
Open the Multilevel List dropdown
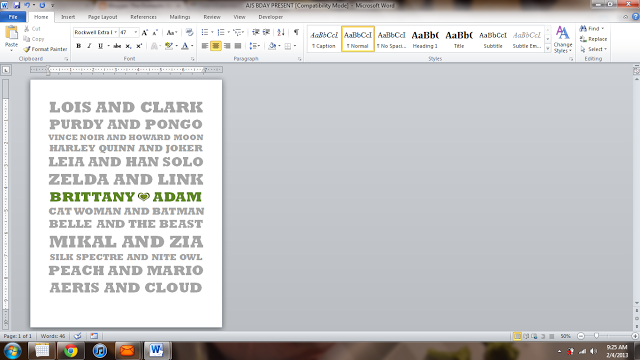[244, 32]
